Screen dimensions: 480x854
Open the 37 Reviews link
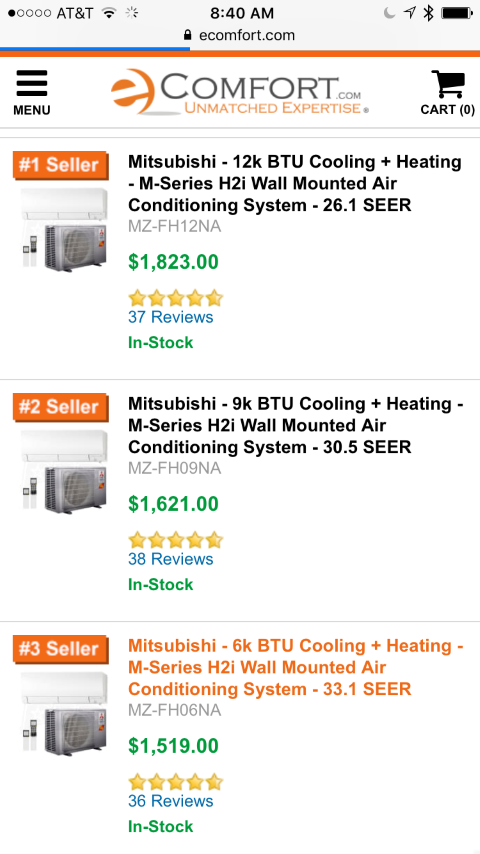pyautogui.click(x=171, y=317)
